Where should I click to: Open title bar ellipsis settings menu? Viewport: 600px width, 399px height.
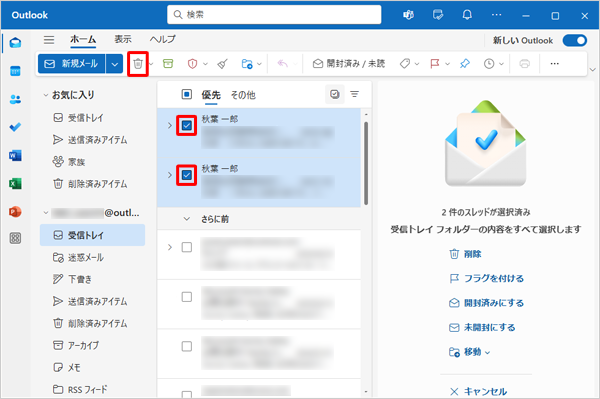(x=496, y=15)
